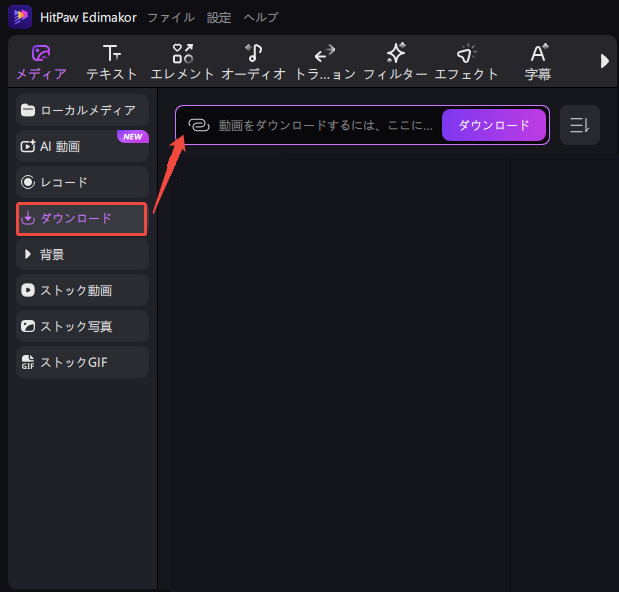Switch to the テキスト tab
Screen dimensions: 619x592
[112, 62]
